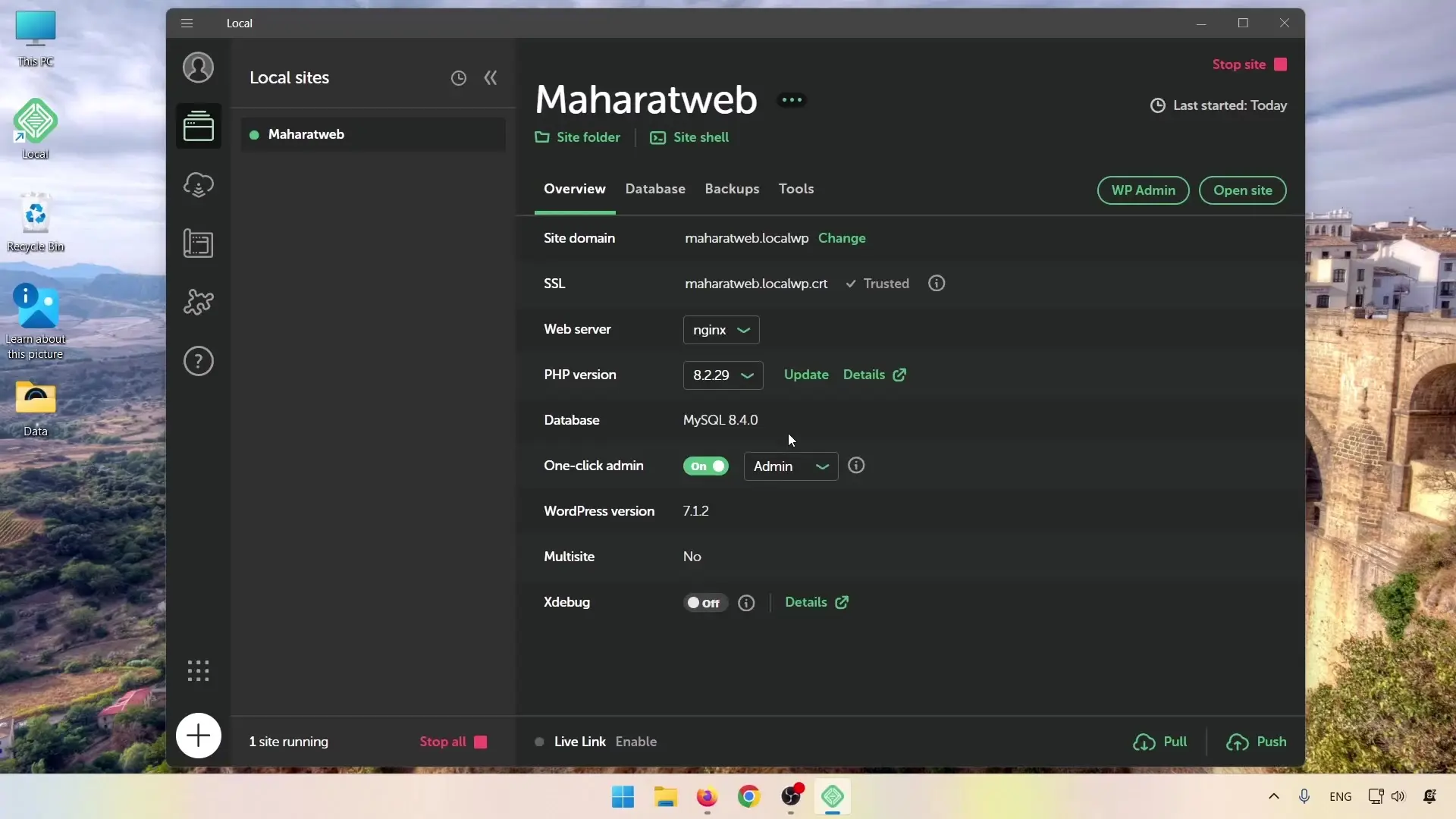Open the Site folder link
The height and width of the screenshot is (819, 1456).
coord(578,137)
